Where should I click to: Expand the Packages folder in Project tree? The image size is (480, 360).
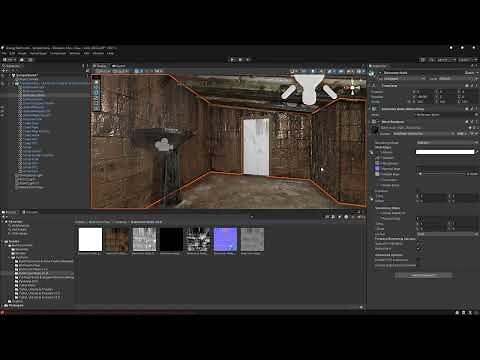3,305
